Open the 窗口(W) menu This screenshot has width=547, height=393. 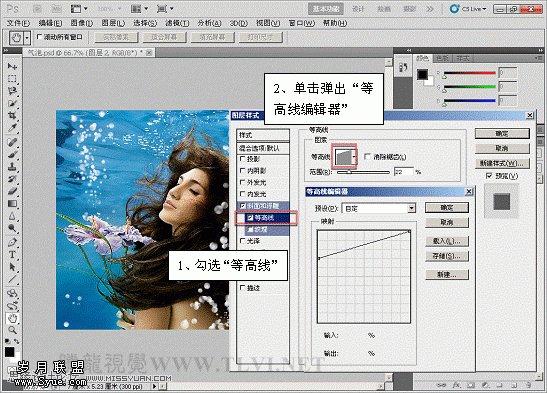click(302, 23)
